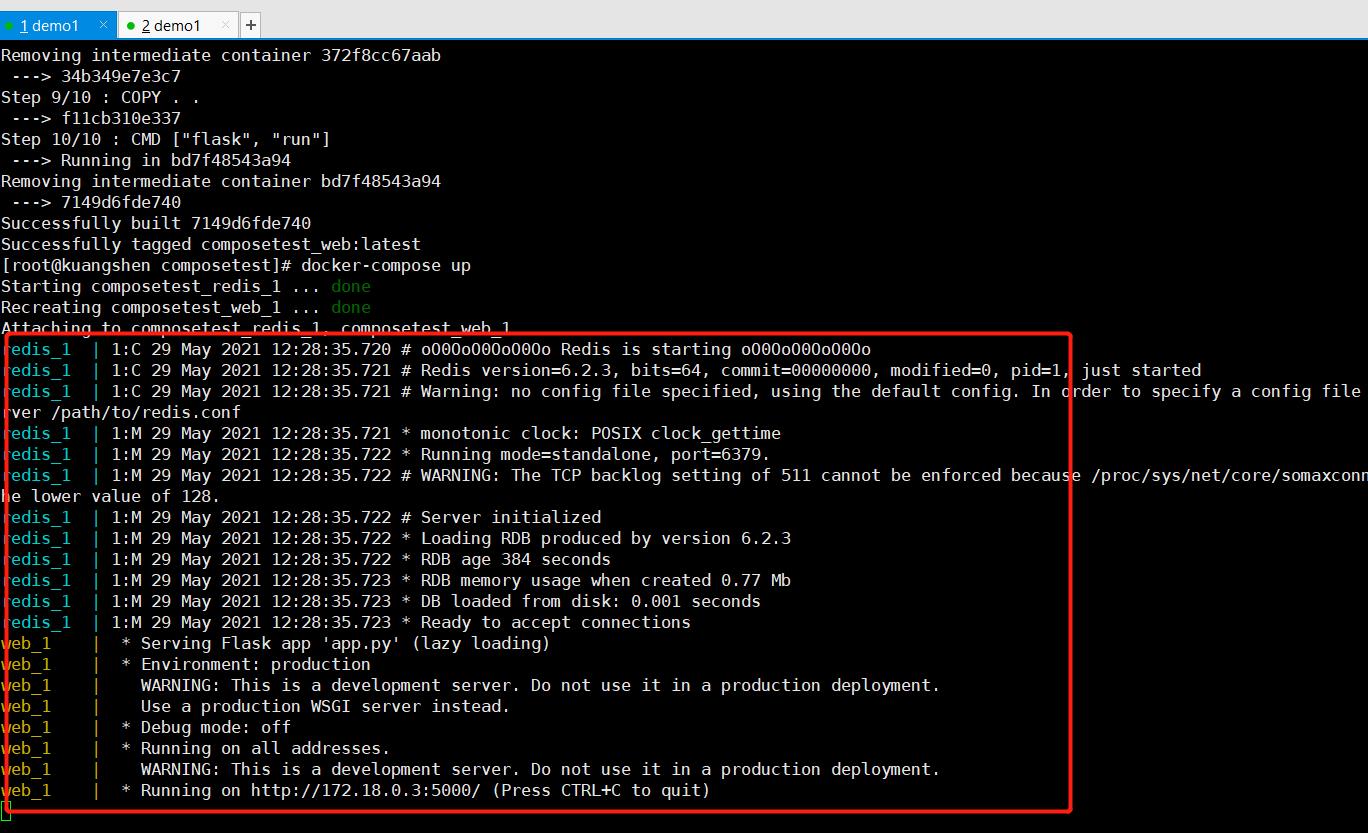Click '(Press CTRL+C to quit)' text
The height and width of the screenshot is (833, 1368).
pyautogui.click(x=601, y=791)
